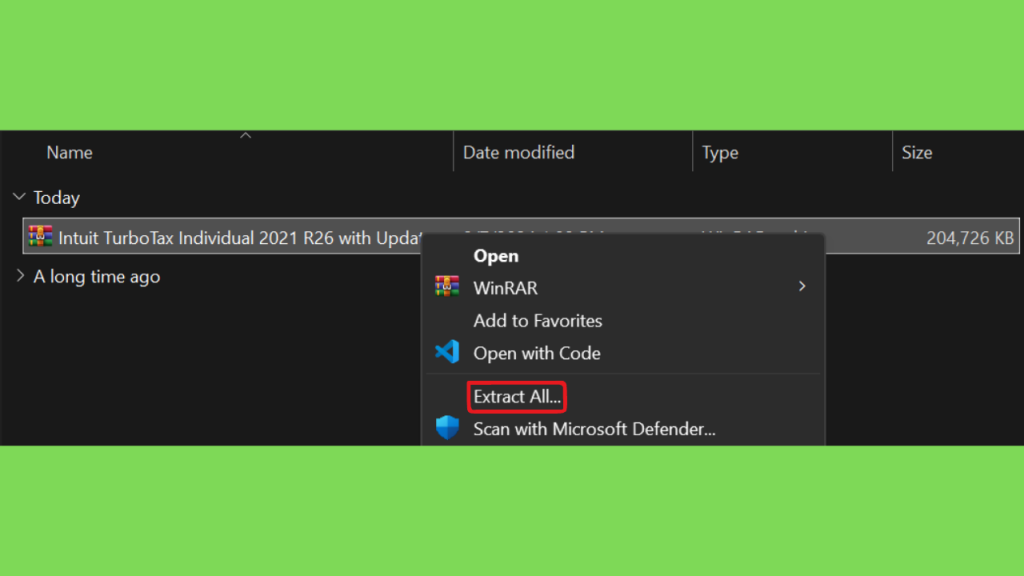The width and height of the screenshot is (1024, 576).
Task: Select Extract All... option
Action: point(517,396)
